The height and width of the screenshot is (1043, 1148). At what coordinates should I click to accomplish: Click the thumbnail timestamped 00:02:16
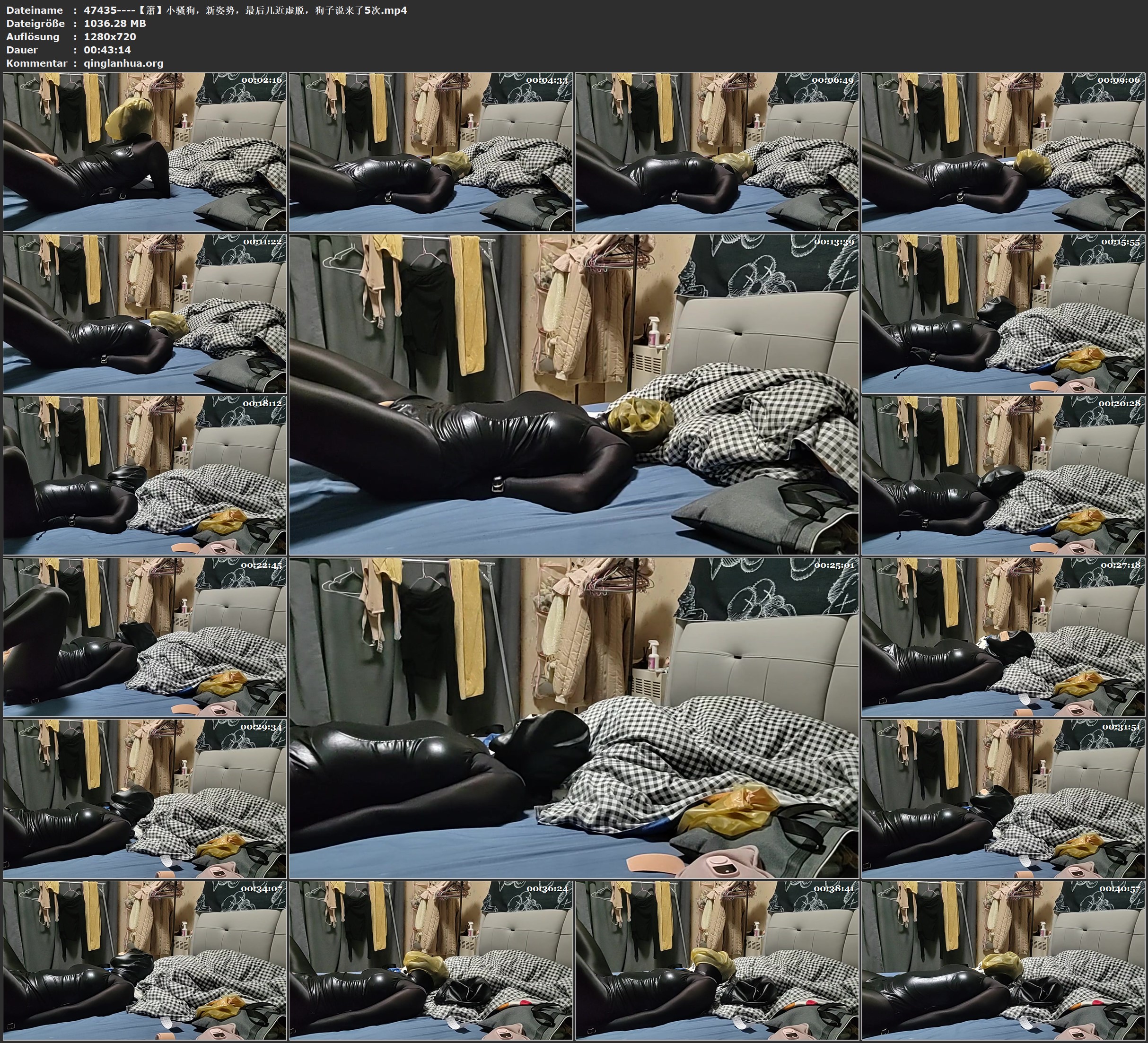tap(145, 151)
